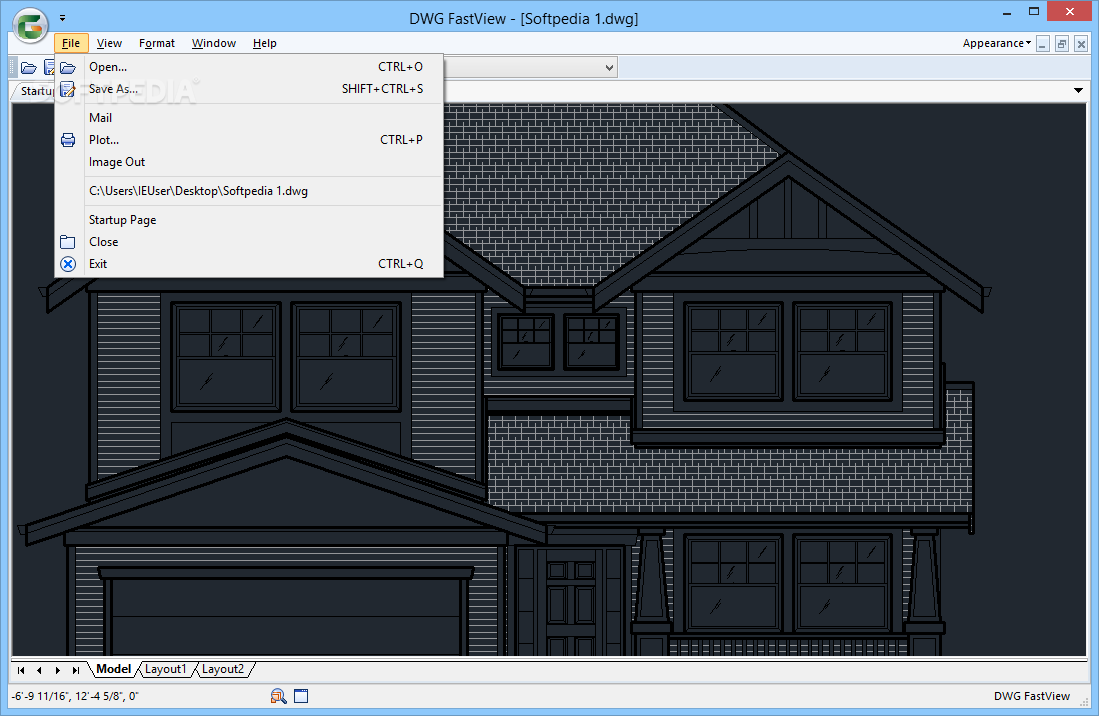Viewport: 1099px width, 716px height.
Task: Click the DWG FastView status bar label
Action: [x=1032, y=696]
